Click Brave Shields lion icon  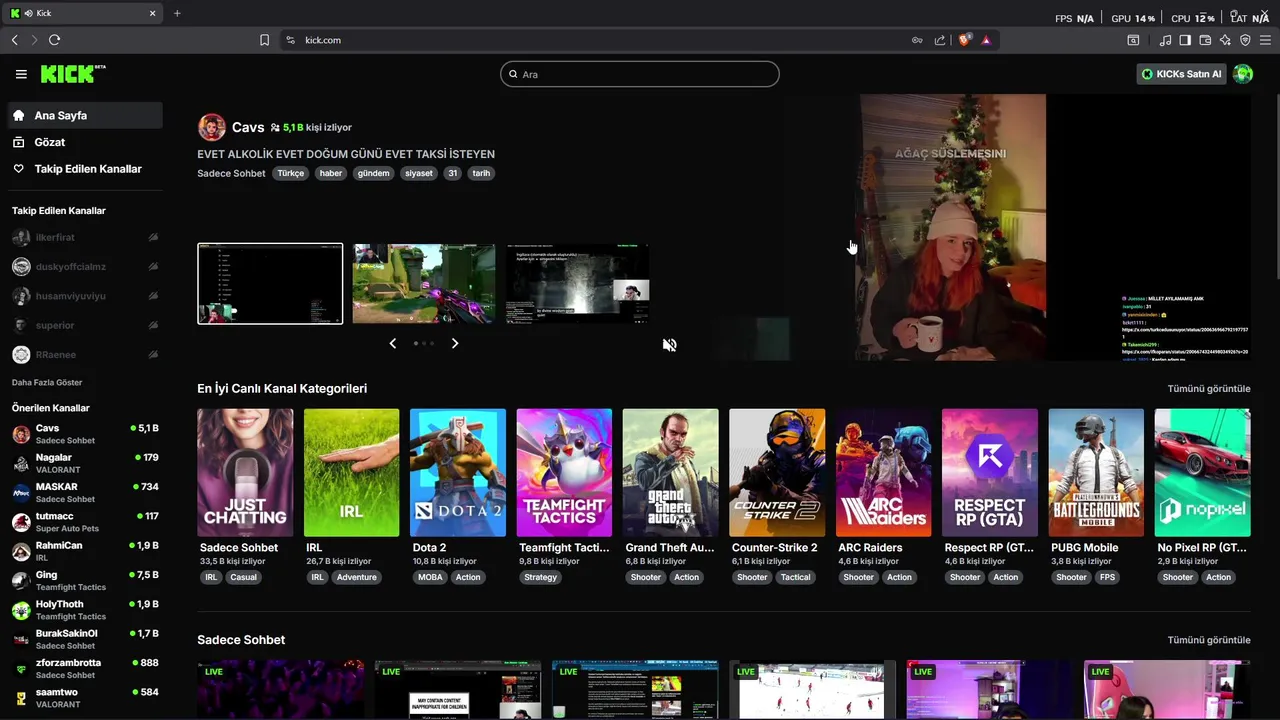coord(964,40)
